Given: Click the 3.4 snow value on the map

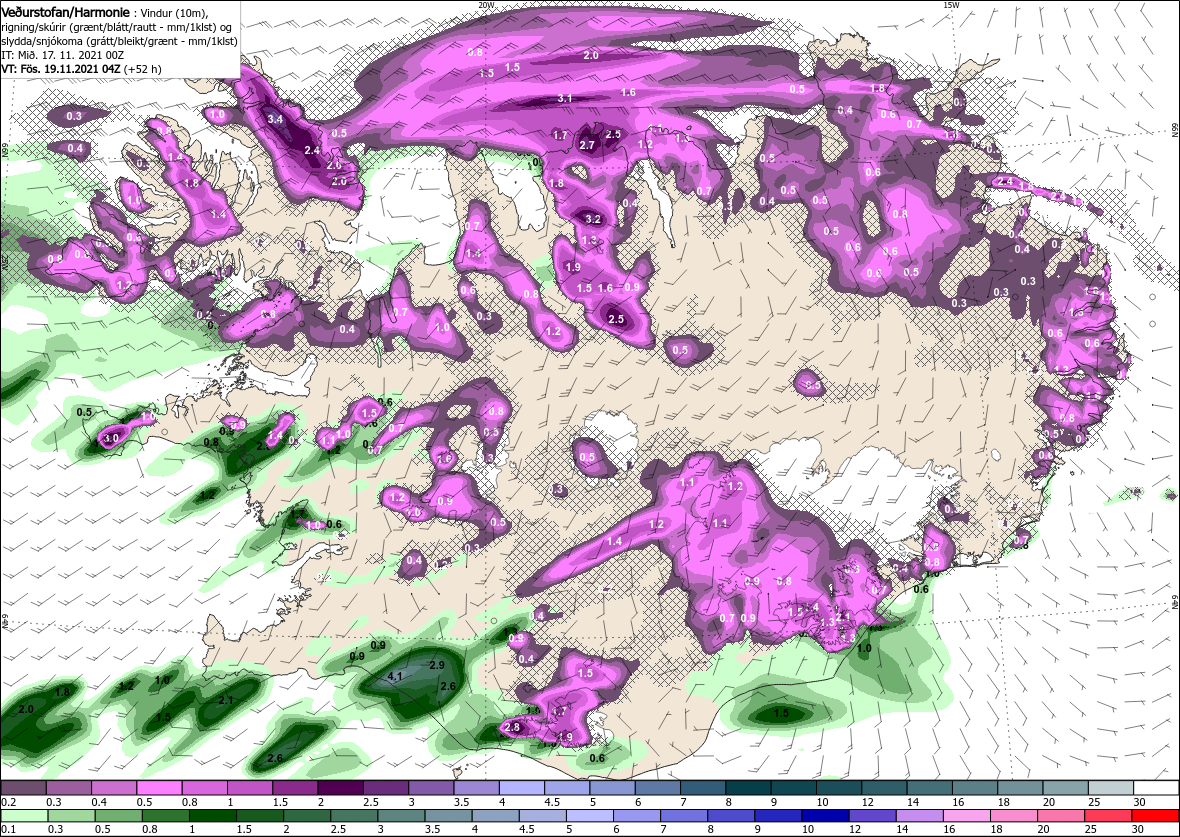Looking at the screenshot, I should coord(275,119).
